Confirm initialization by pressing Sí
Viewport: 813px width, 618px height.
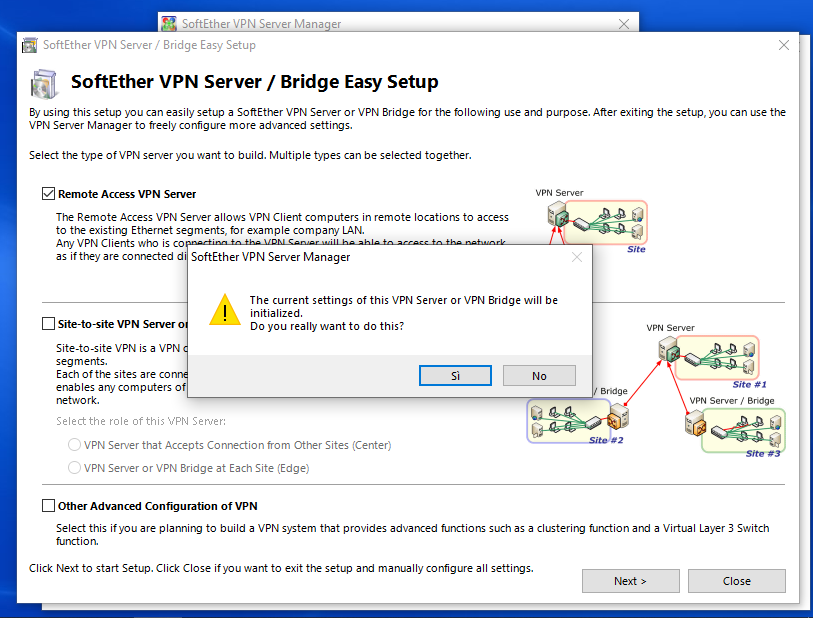(x=455, y=376)
